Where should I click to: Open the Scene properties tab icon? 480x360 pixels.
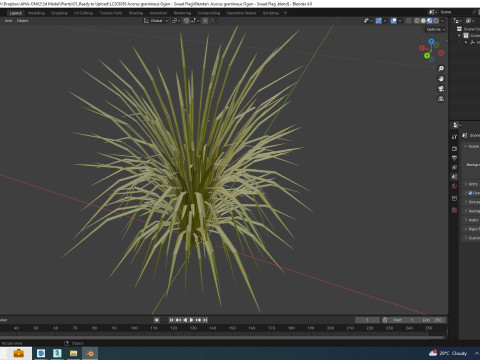454,177
